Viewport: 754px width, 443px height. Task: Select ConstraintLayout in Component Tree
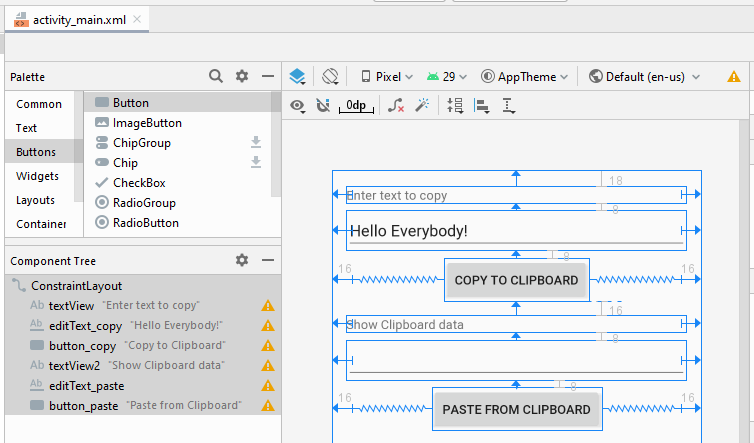143,286
